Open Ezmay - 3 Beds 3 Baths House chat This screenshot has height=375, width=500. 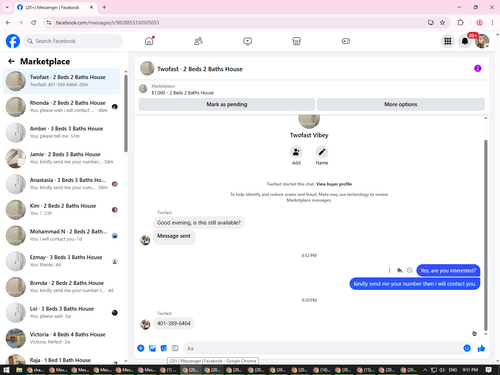(62, 261)
